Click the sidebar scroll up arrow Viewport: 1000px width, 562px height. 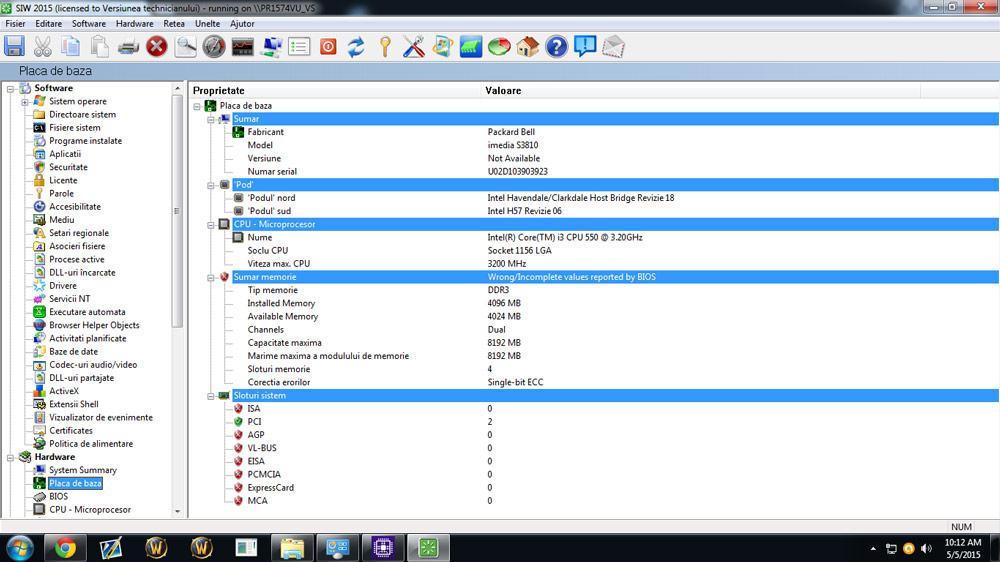click(x=177, y=88)
